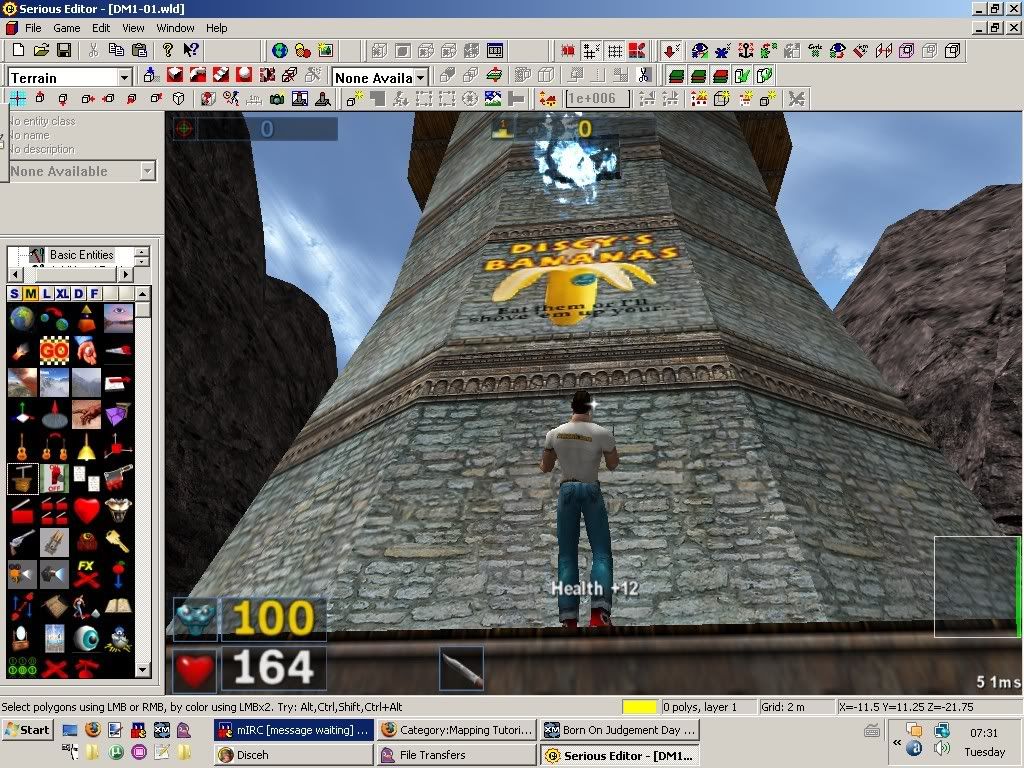The image size is (1024, 768).
Task: Click the New document icon
Action: [x=18, y=50]
